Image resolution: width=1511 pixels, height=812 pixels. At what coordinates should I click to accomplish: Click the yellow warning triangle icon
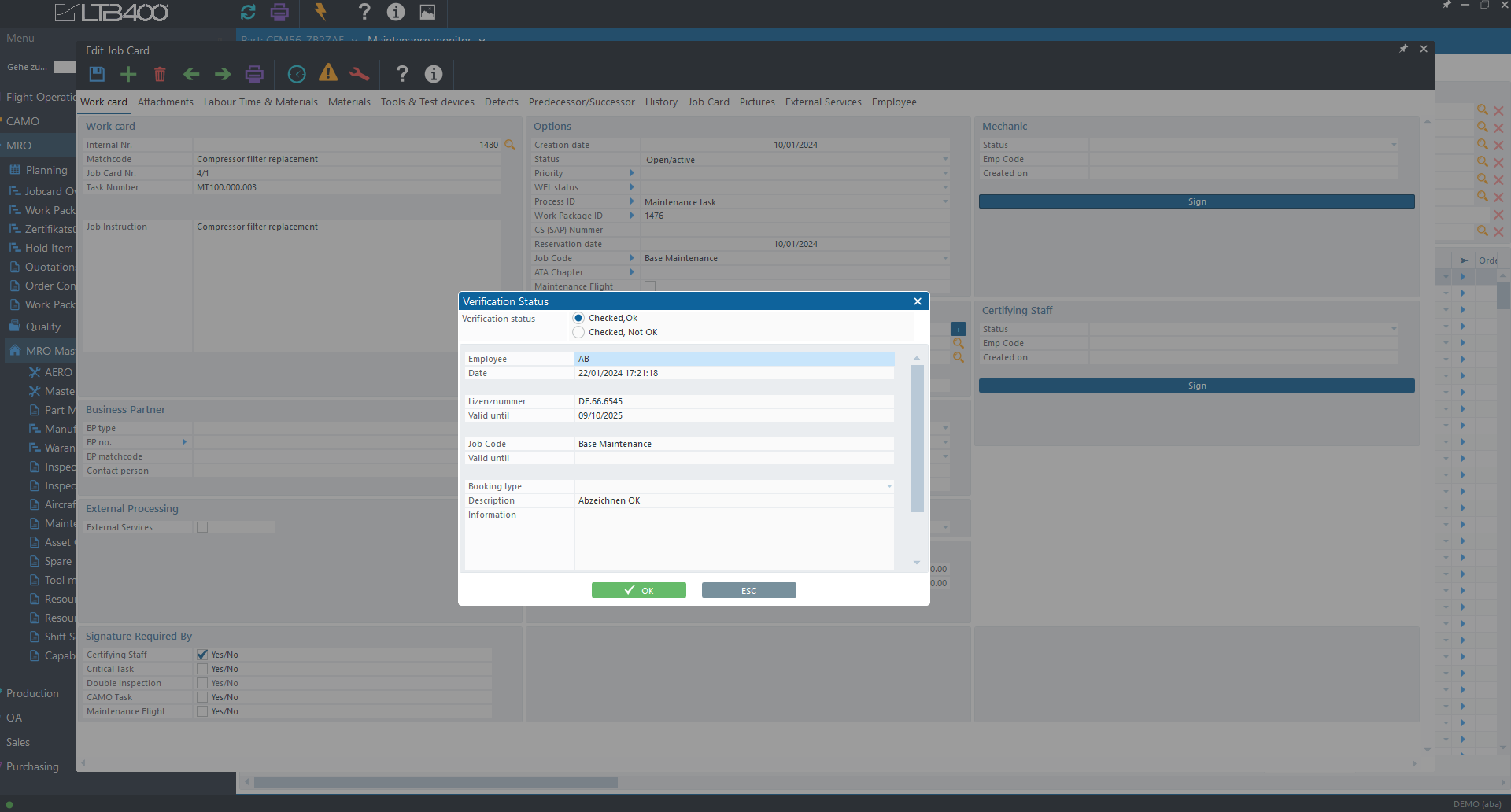[328, 73]
